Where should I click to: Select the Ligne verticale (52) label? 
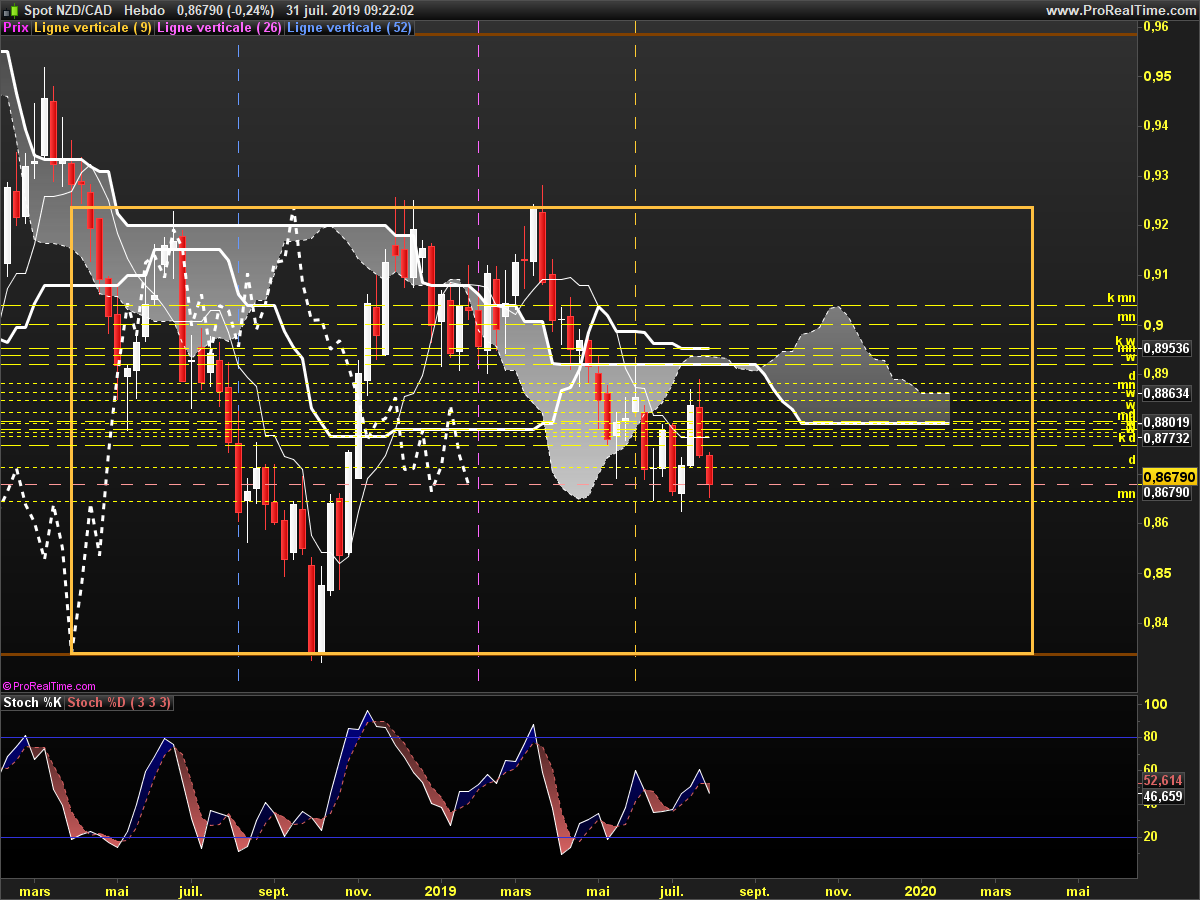[350, 28]
